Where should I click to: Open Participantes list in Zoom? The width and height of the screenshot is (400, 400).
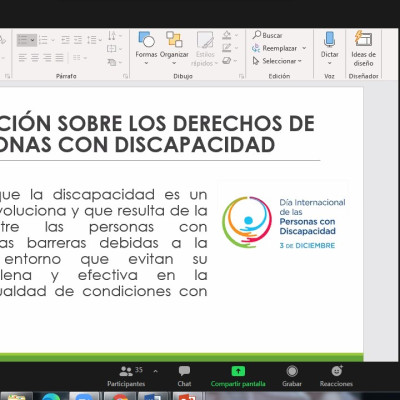pyautogui.click(x=126, y=377)
